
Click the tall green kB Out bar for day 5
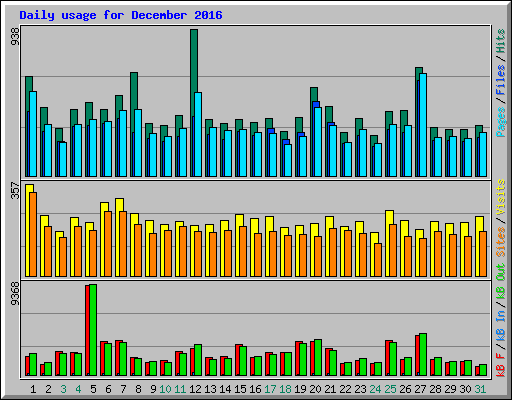pyautogui.click(x=93, y=330)
